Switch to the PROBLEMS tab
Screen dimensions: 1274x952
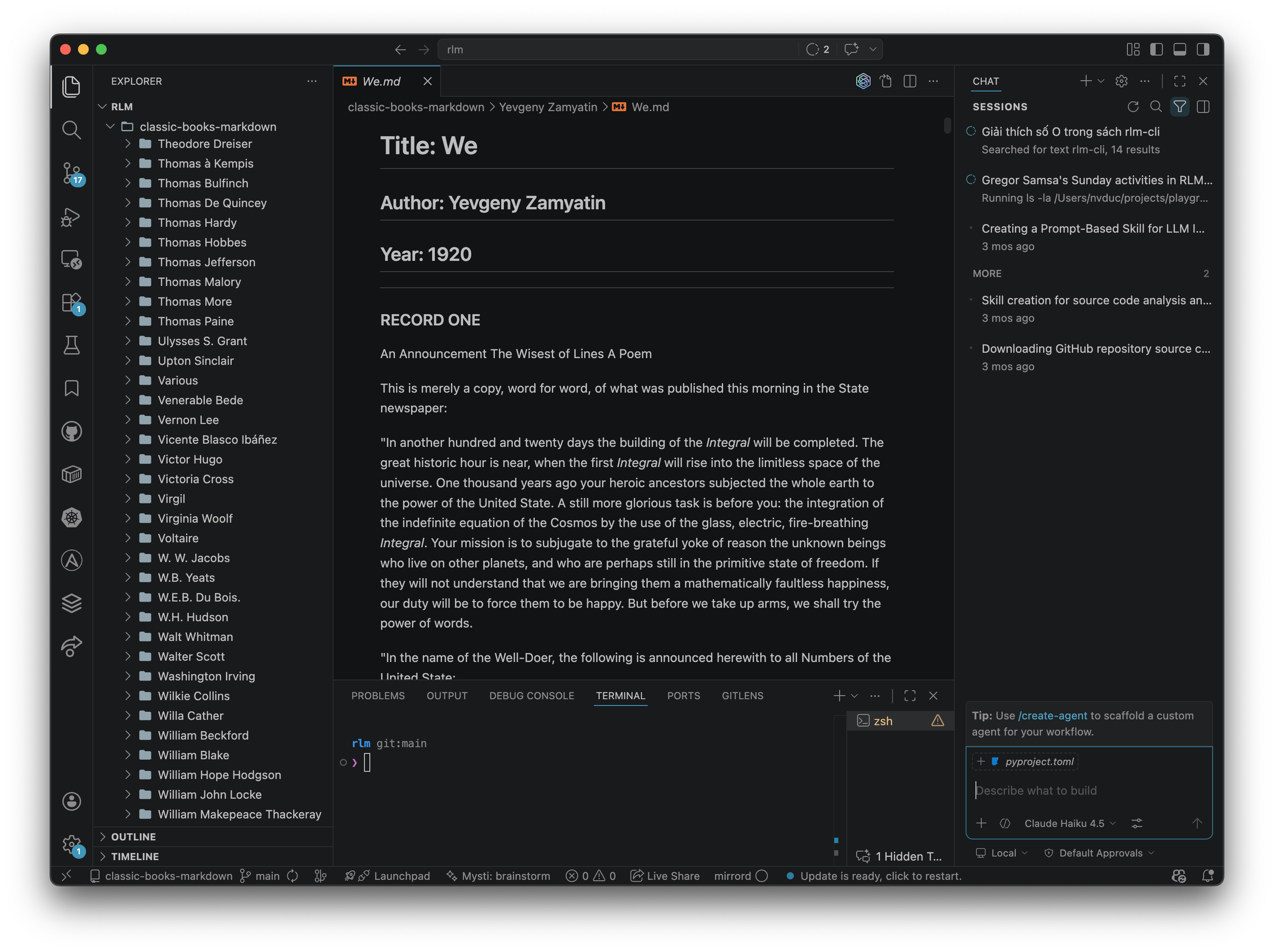coord(378,696)
